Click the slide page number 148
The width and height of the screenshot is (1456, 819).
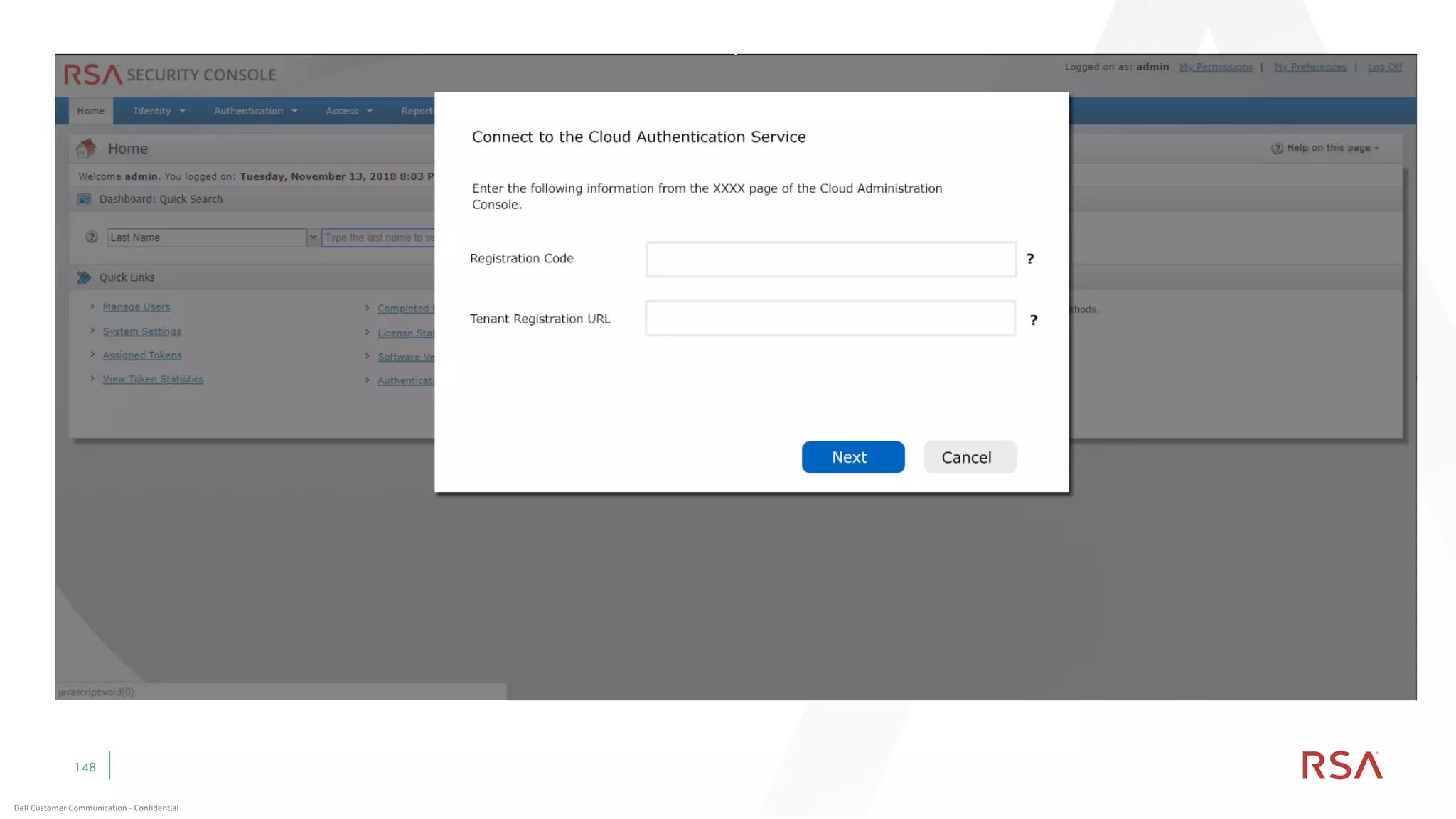coord(85,767)
